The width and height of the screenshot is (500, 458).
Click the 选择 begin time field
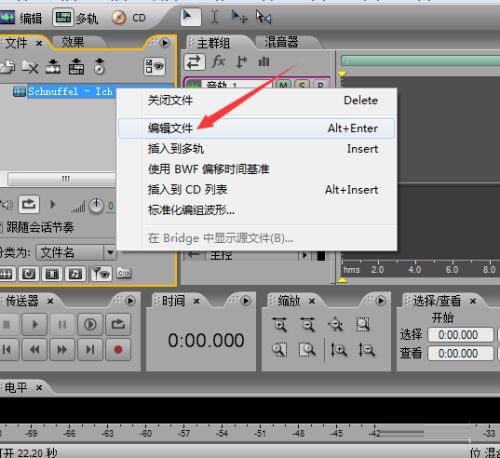(x=461, y=335)
